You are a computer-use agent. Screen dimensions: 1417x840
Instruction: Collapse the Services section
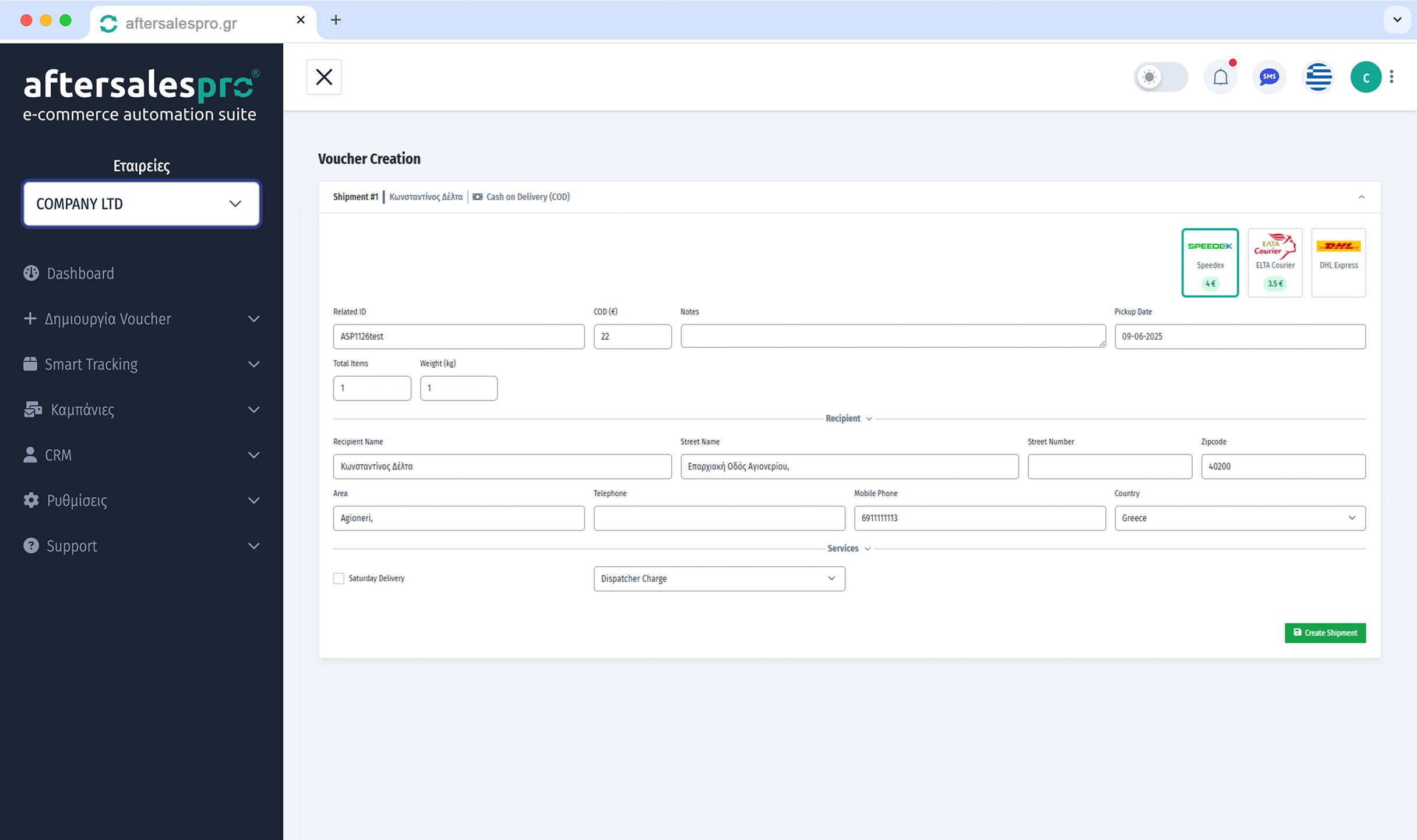[x=849, y=548]
